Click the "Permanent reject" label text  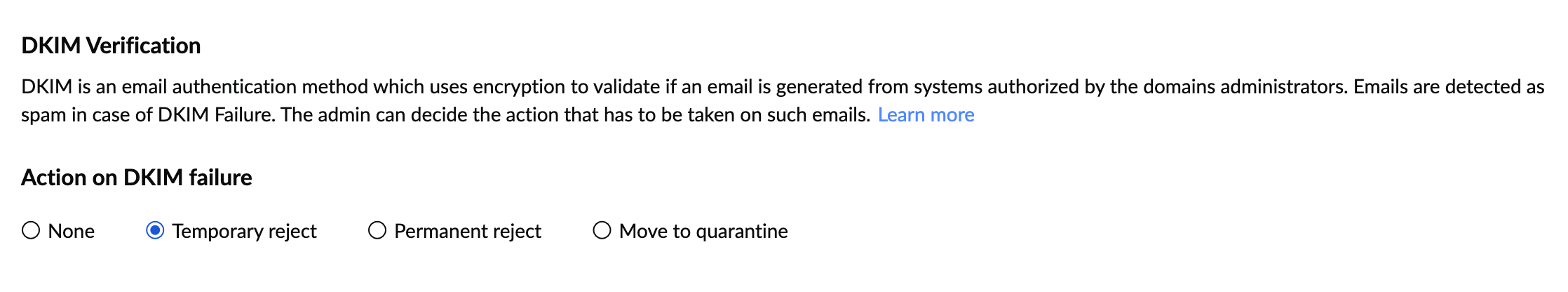[467, 231]
